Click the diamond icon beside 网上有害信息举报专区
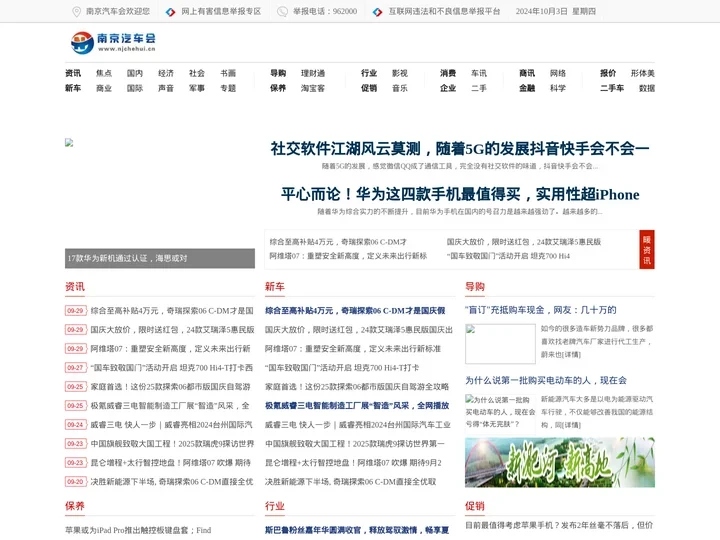 click(171, 12)
